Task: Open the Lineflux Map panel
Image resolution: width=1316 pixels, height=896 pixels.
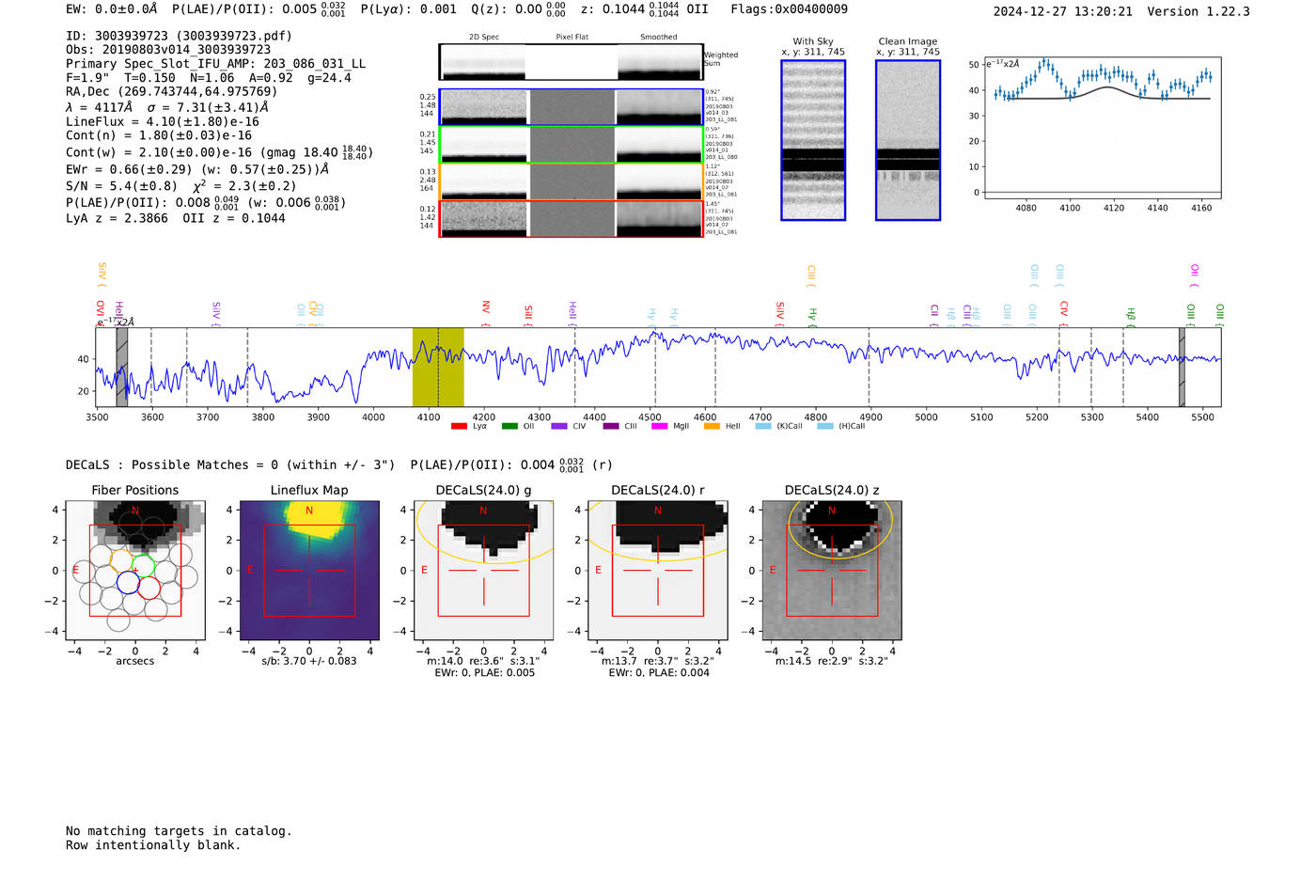Action: click(309, 571)
